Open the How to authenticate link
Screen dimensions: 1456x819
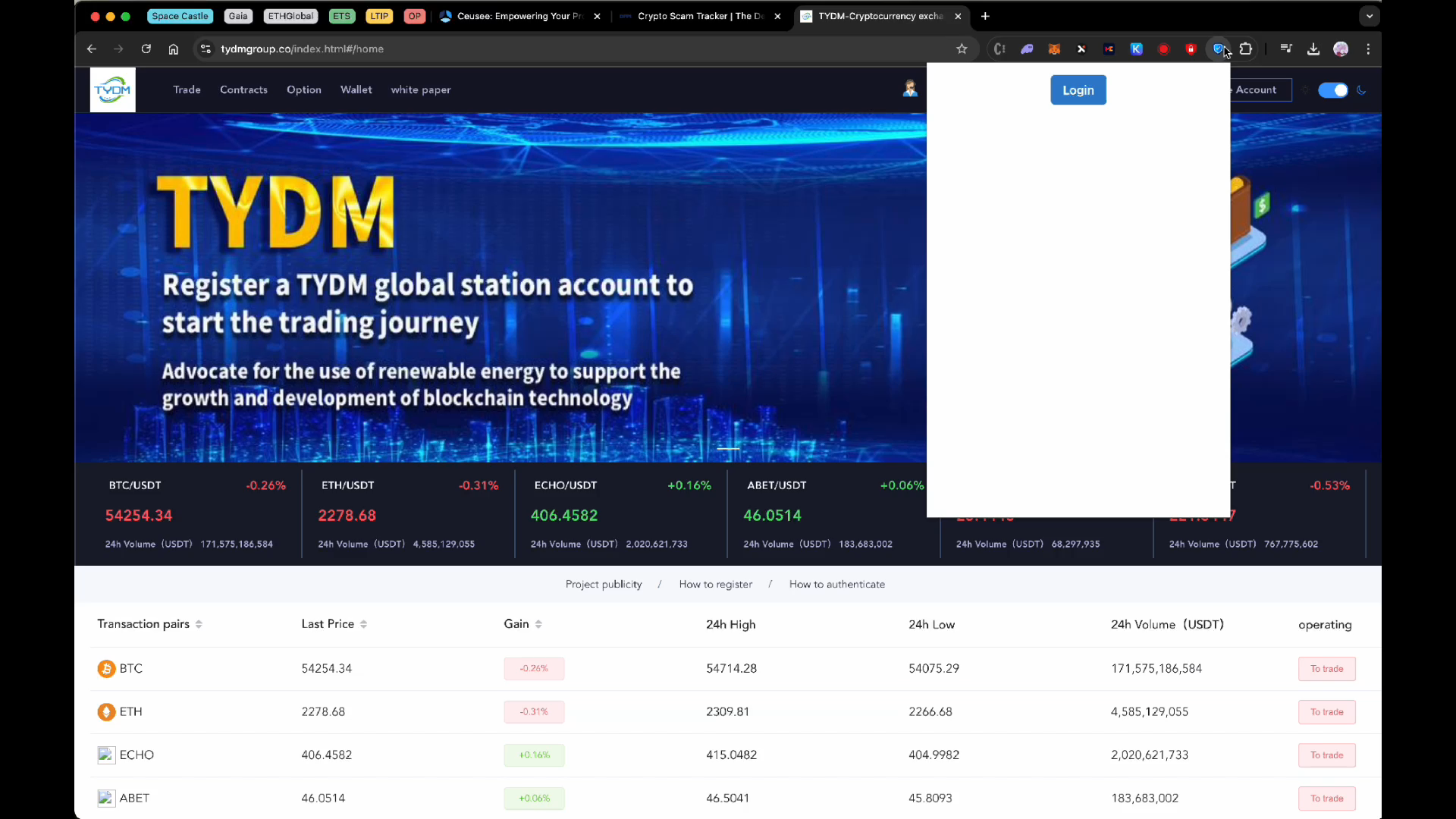[x=837, y=584]
